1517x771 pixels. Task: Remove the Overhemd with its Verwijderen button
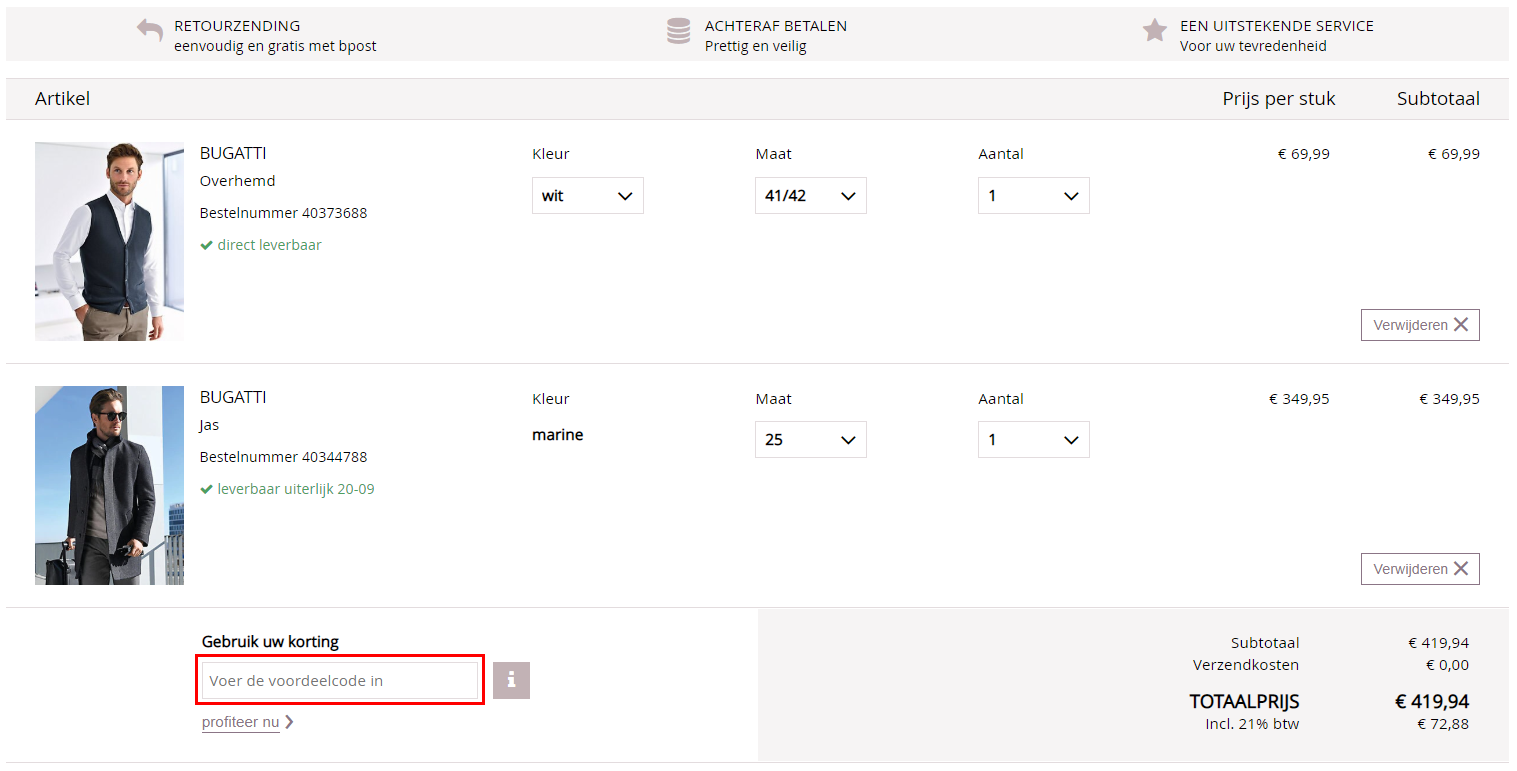tap(1420, 325)
